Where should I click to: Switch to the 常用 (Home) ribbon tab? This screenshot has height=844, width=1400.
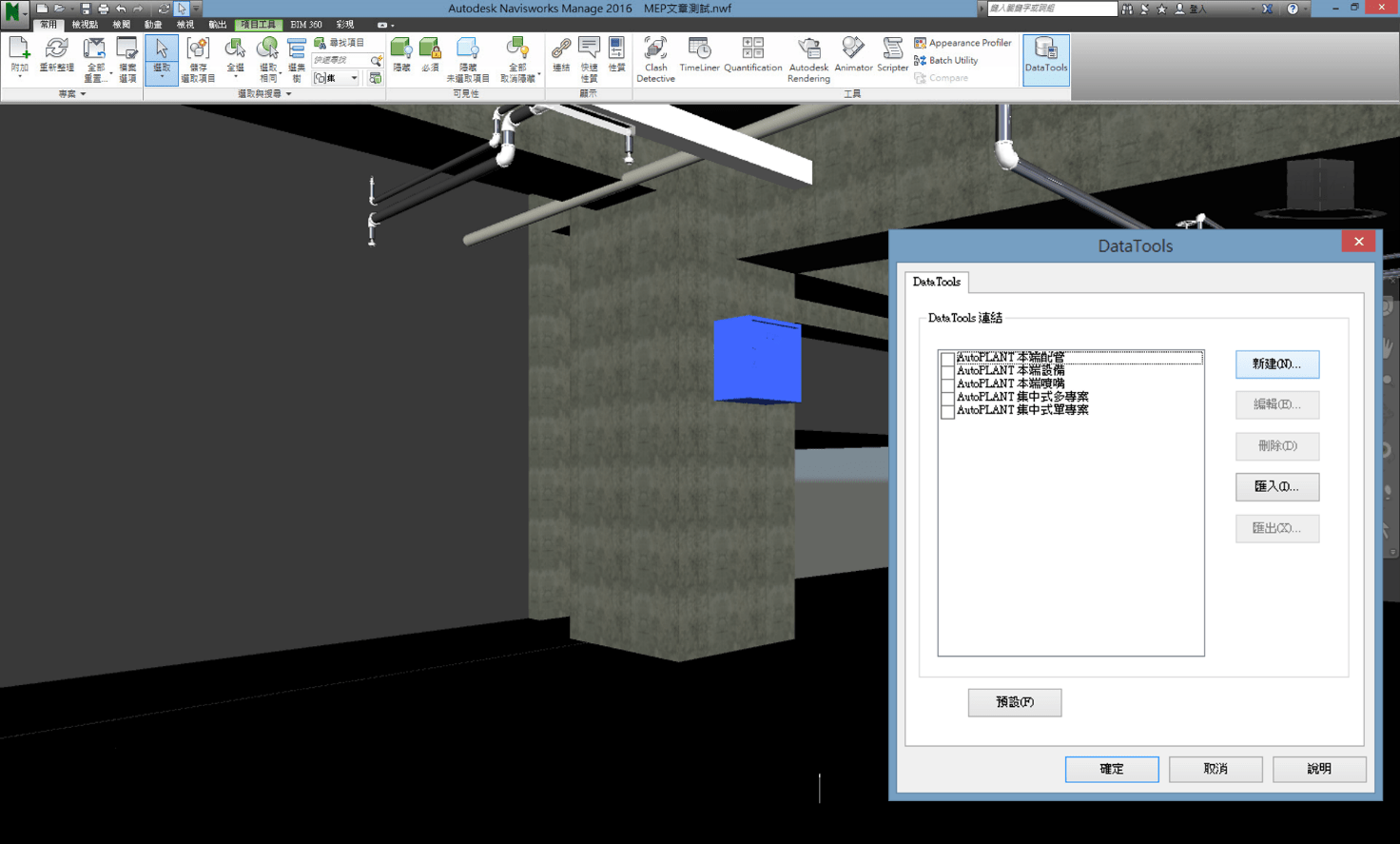(48, 25)
